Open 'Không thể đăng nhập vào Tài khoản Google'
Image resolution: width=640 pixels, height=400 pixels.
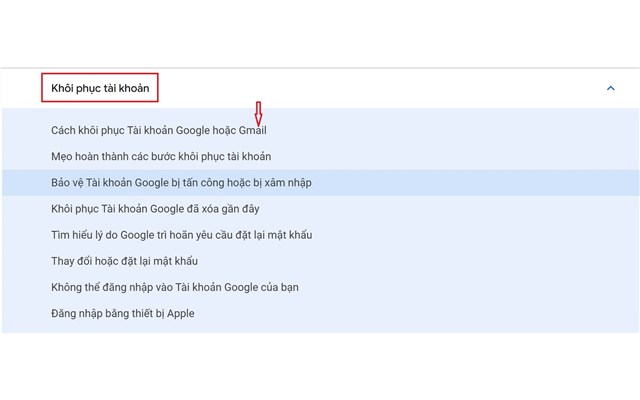174,287
